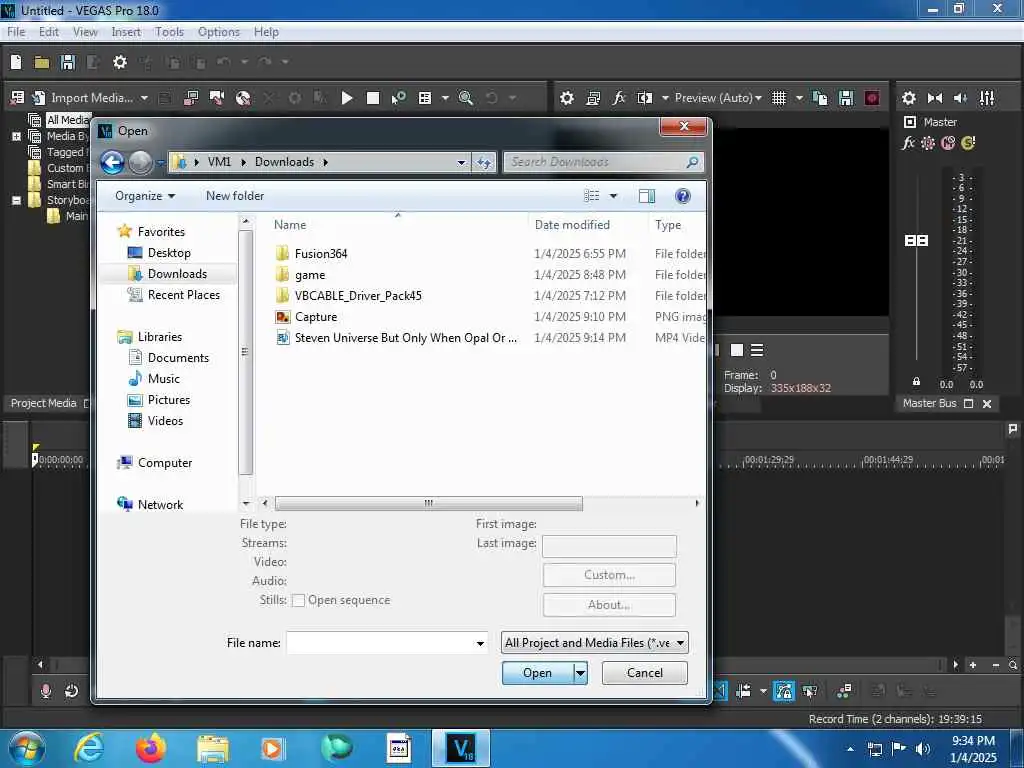Click Copy Snapshot to Clipboard icon
The height and width of the screenshot is (768, 1024).
(820, 98)
